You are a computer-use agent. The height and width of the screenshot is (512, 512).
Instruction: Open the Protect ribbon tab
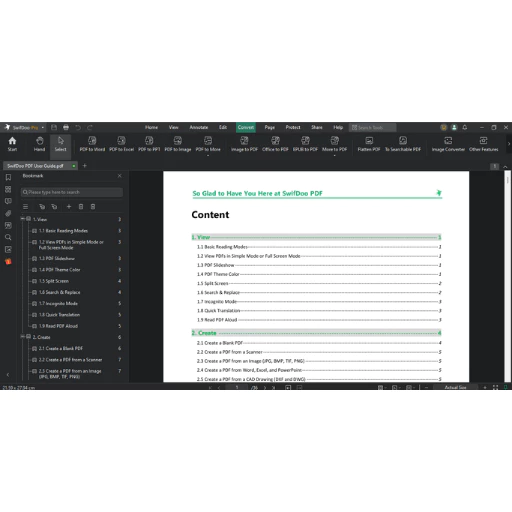click(293, 127)
